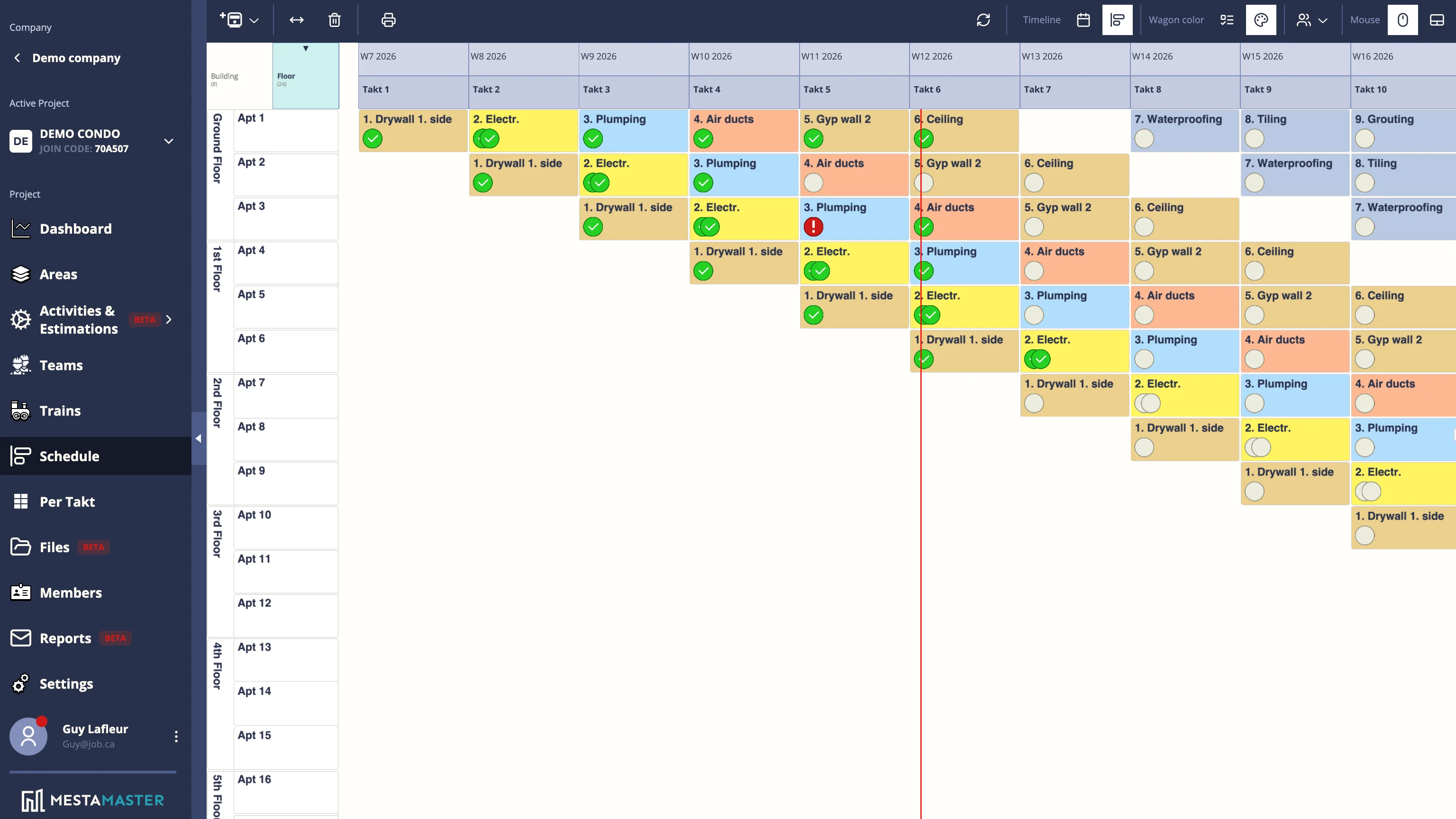This screenshot has width=1456, height=819.
Task: Select the Apt 2 Ceiling wagon
Action: [x=1074, y=174]
